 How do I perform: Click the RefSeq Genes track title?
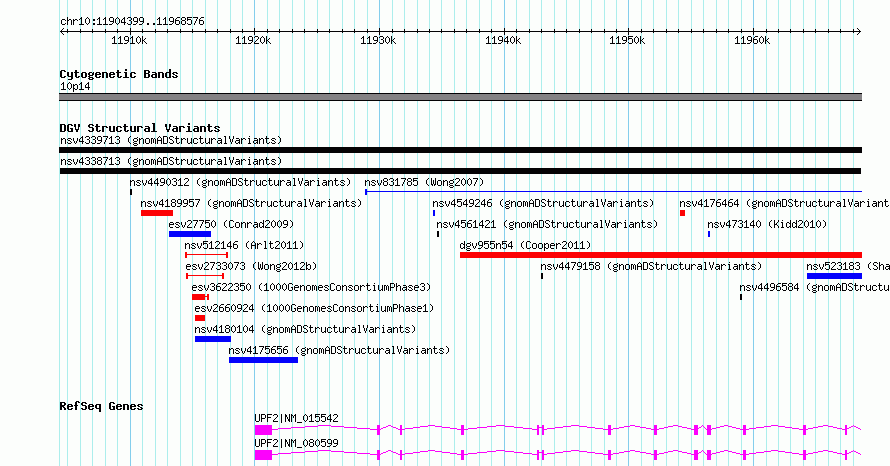[101, 406]
